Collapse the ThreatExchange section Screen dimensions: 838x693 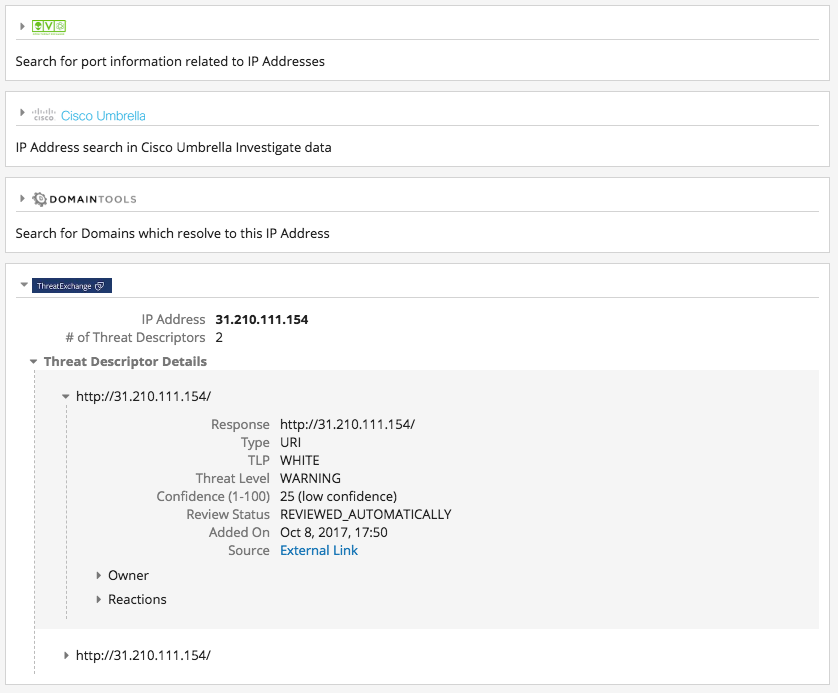coord(23,285)
